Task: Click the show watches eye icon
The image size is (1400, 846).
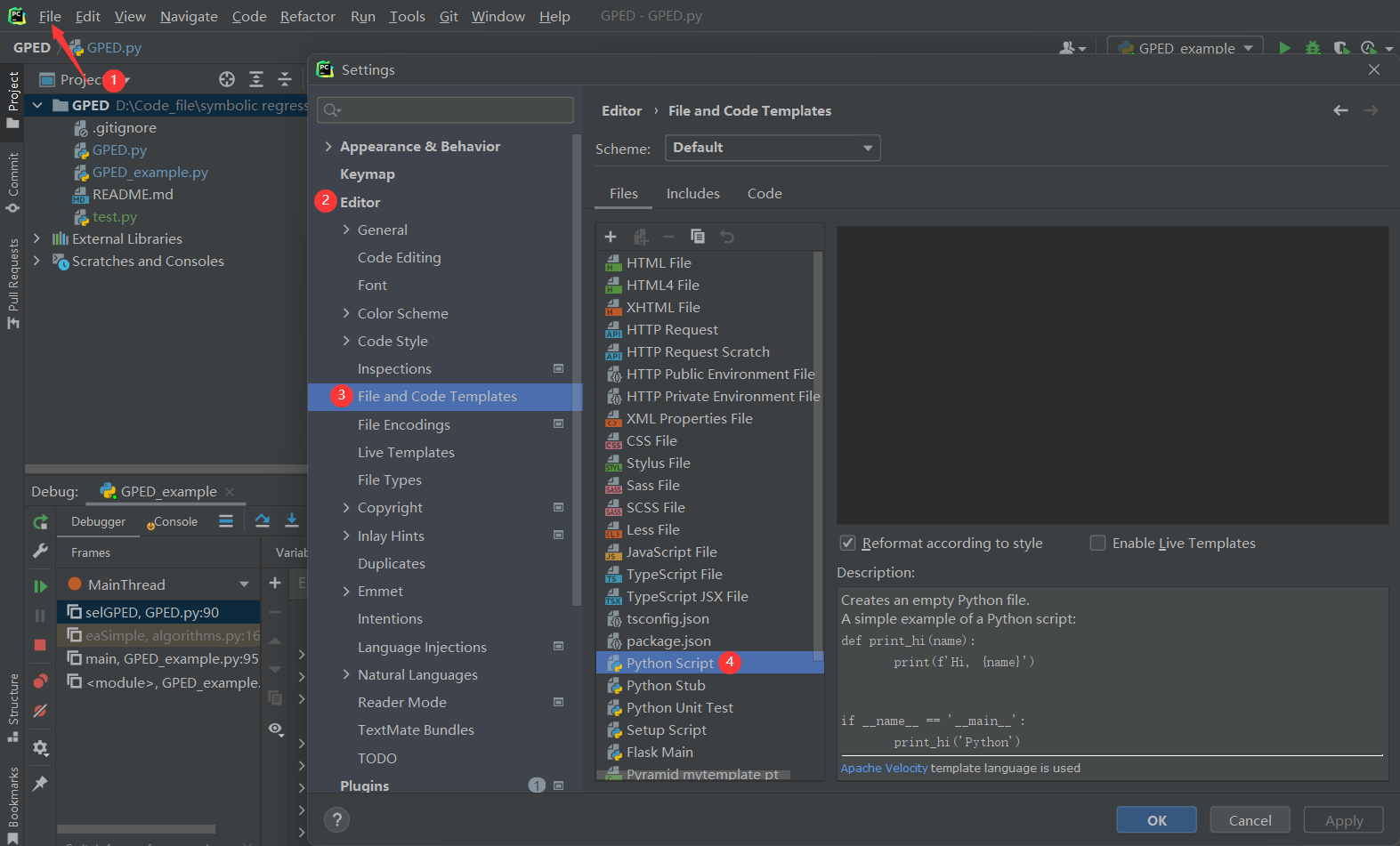Action: point(276,729)
